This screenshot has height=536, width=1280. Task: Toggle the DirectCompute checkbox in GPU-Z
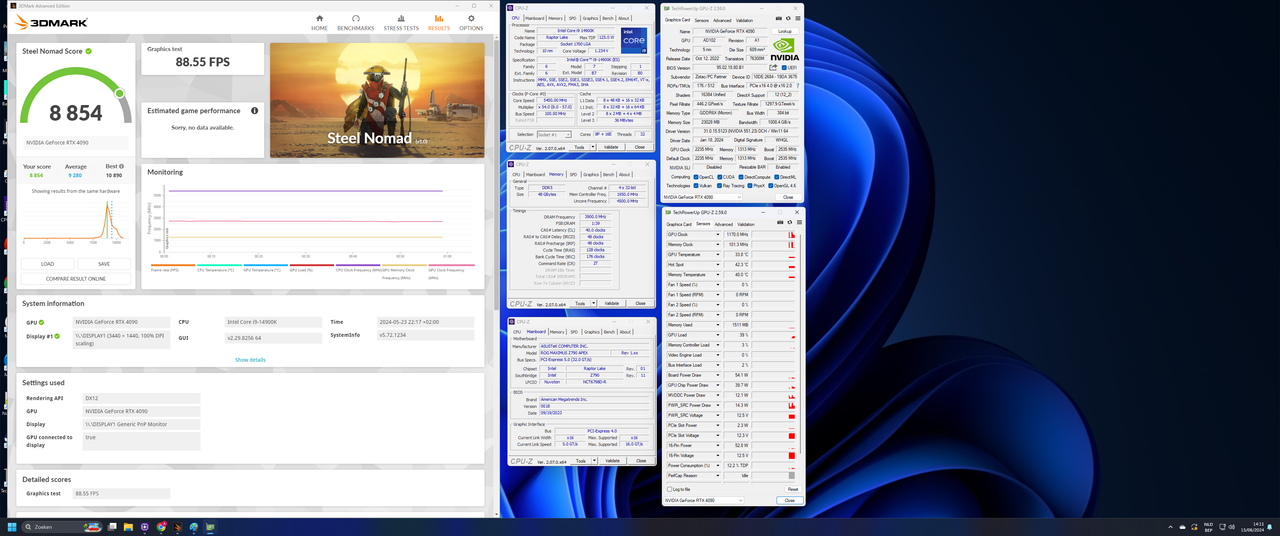(742, 177)
